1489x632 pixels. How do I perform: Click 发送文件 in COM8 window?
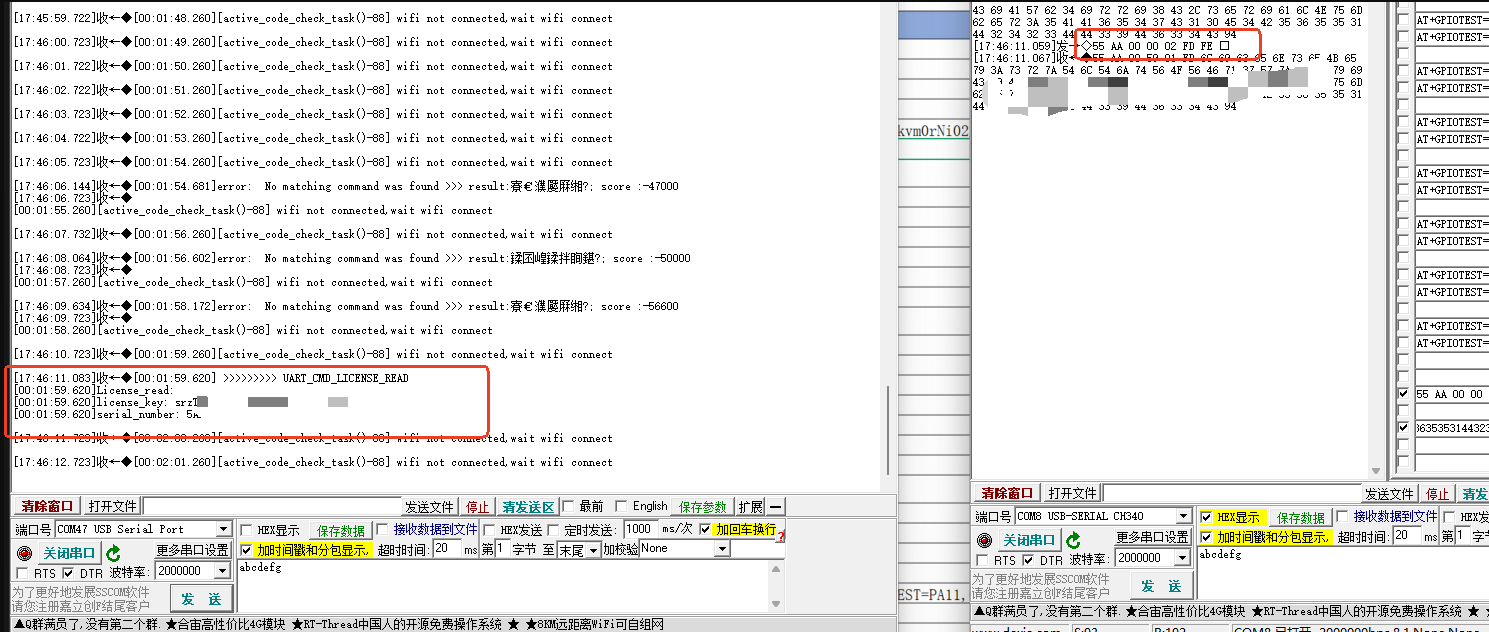coord(1390,494)
